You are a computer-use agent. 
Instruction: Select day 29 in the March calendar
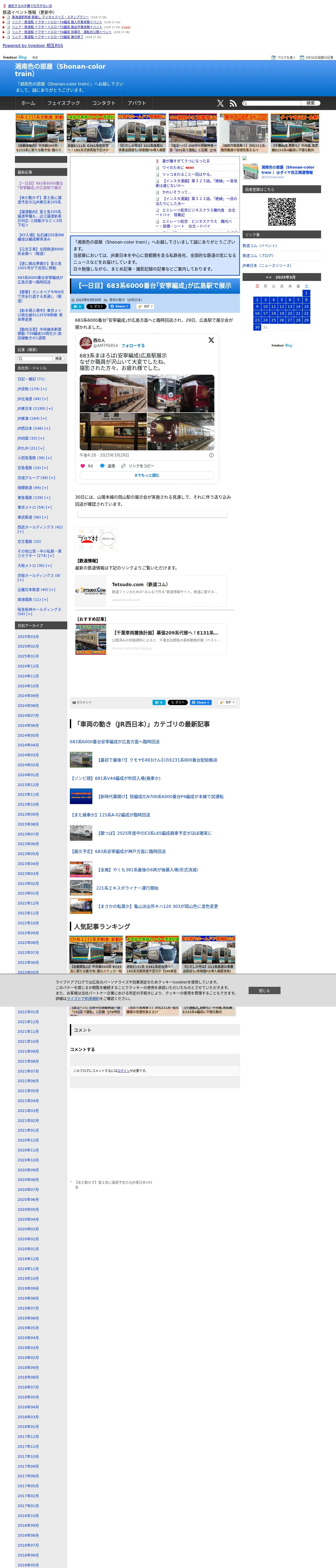pyautogui.click(x=306, y=320)
